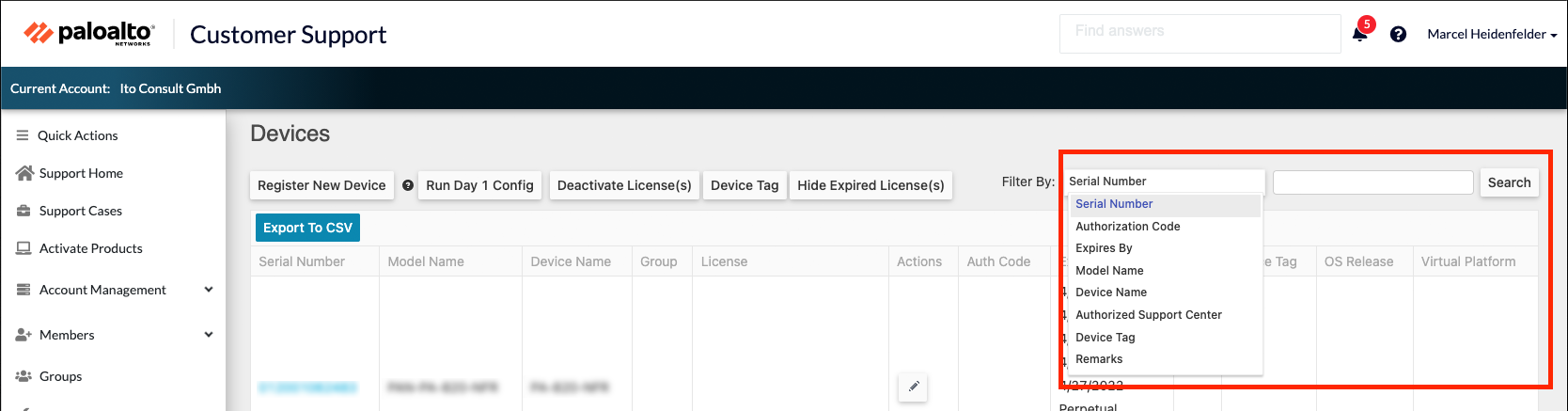Select Device Tag from filter list
The width and height of the screenshot is (1568, 411).
[x=1105, y=338]
